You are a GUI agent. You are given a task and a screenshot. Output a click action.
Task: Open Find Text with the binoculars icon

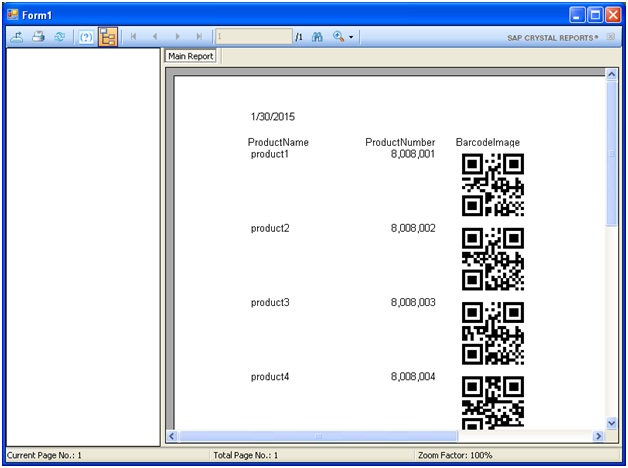(317, 37)
